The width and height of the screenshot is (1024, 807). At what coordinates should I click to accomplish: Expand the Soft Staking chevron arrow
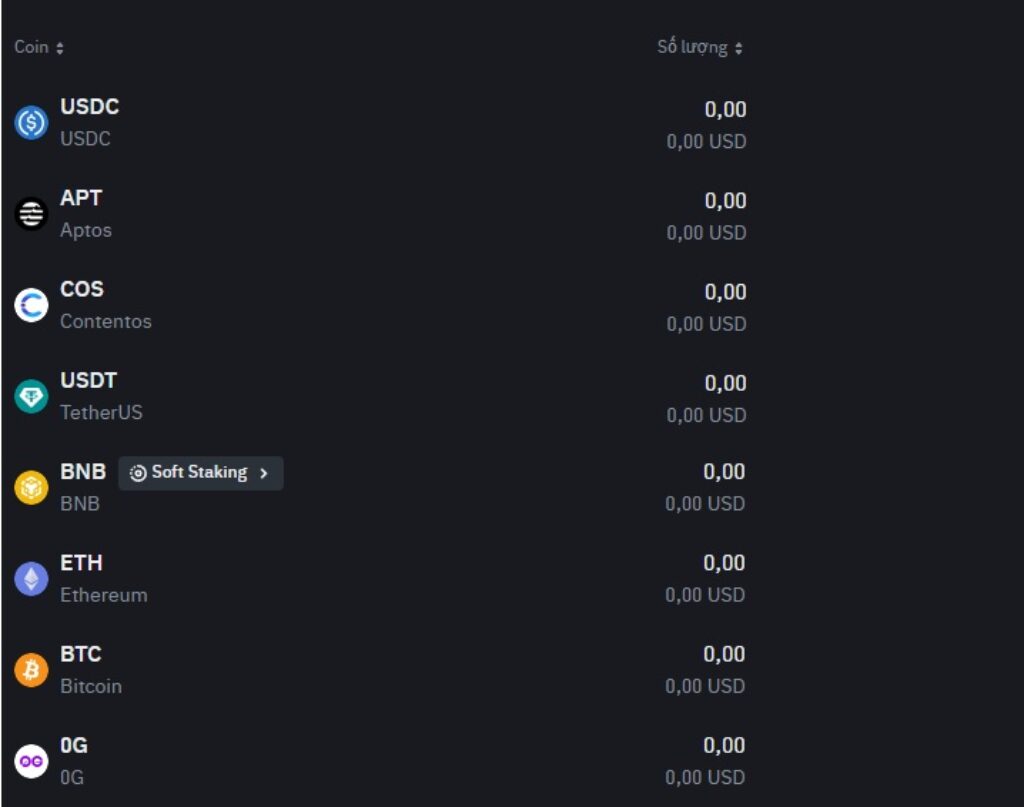[264, 473]
